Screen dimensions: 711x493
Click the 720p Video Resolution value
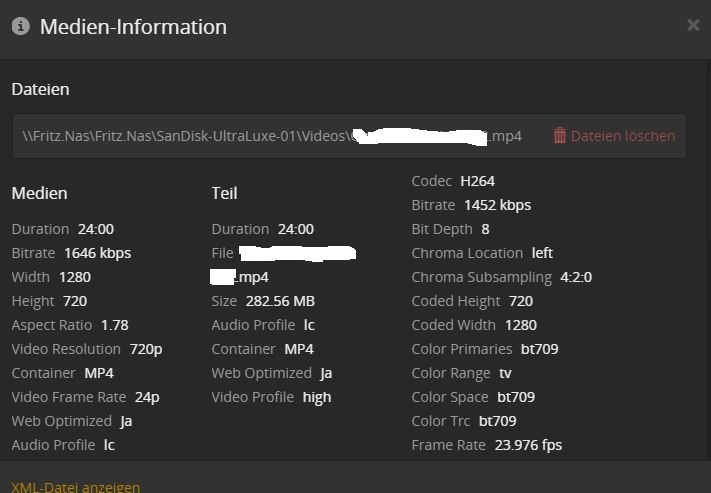[x=144, y=349]
